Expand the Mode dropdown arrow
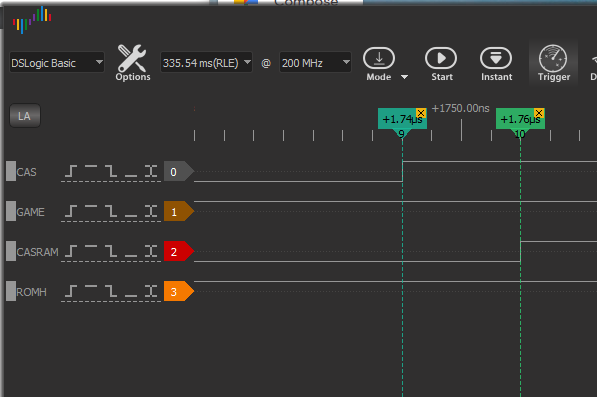The height and width of the screenshot is (397, 597). point(404,77)
